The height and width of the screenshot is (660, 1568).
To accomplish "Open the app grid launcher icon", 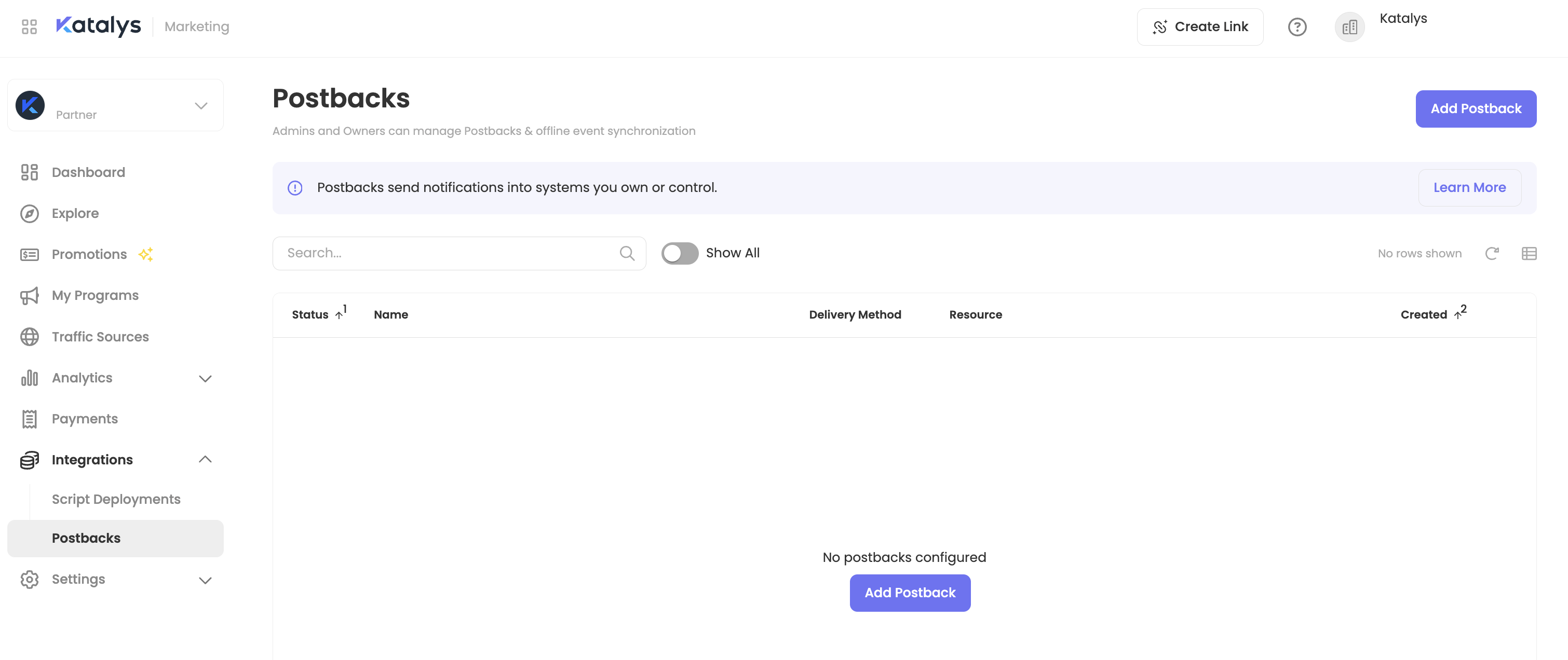I will tap(29, 27).
